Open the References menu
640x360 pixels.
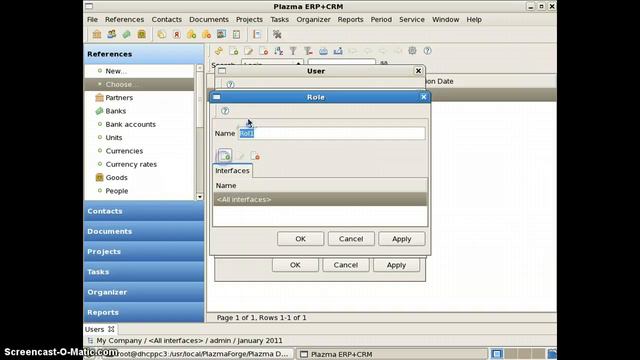coord(124,20)
